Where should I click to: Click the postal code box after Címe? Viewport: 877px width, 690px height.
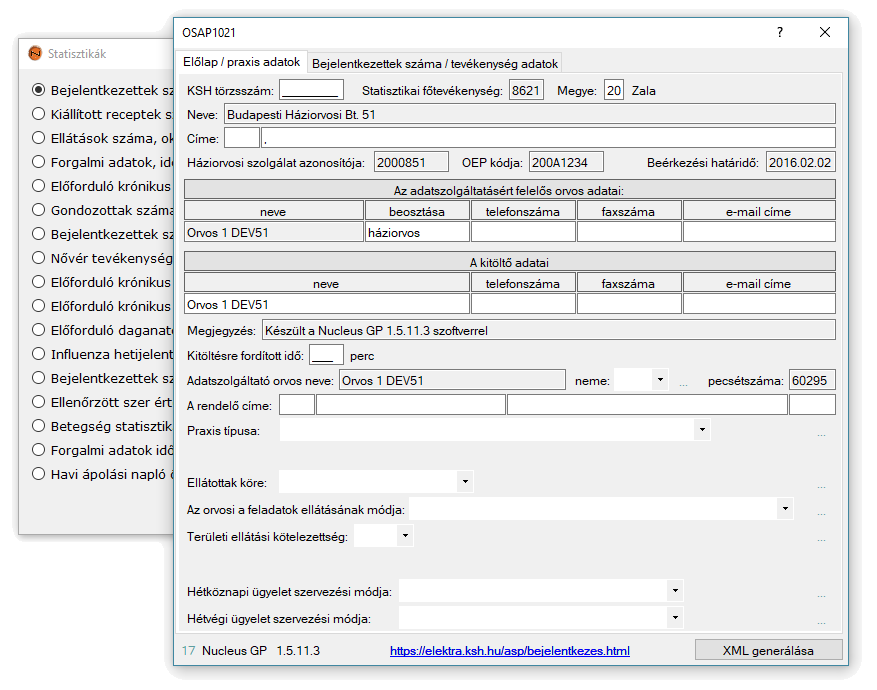tap(242, 138)
